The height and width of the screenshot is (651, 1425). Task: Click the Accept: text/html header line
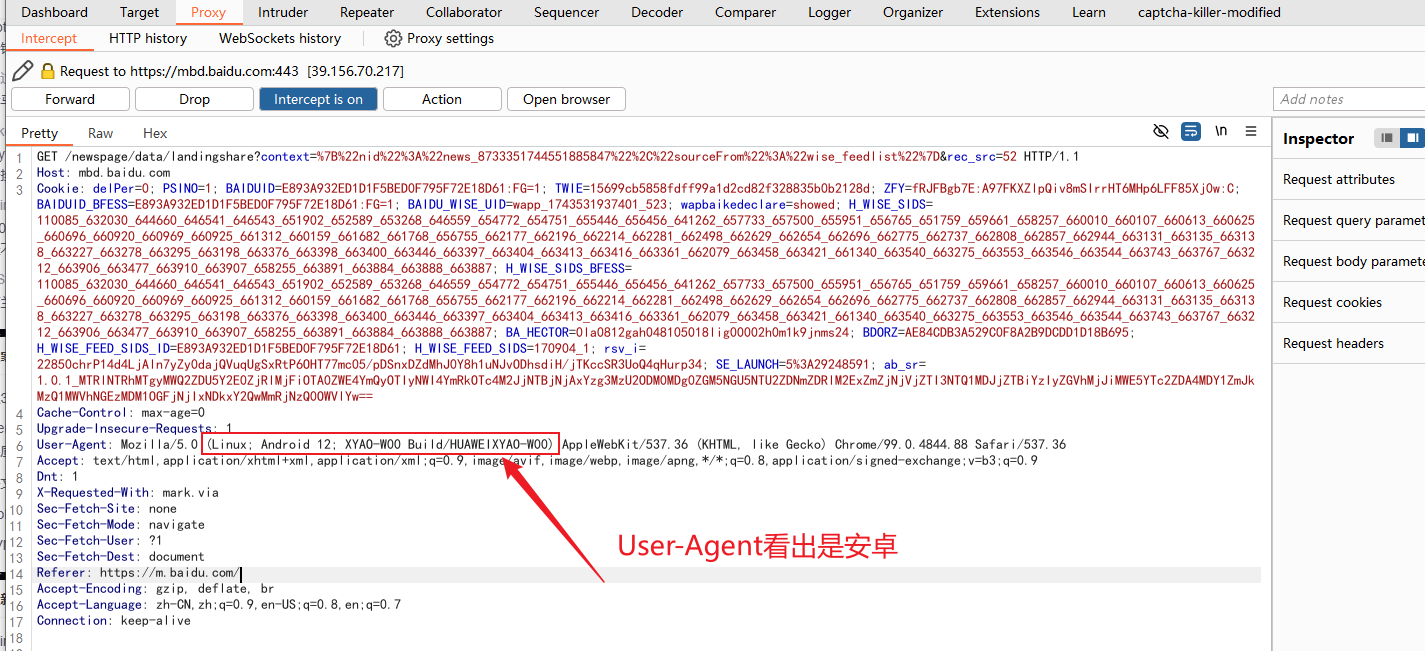tap(537, 460)
